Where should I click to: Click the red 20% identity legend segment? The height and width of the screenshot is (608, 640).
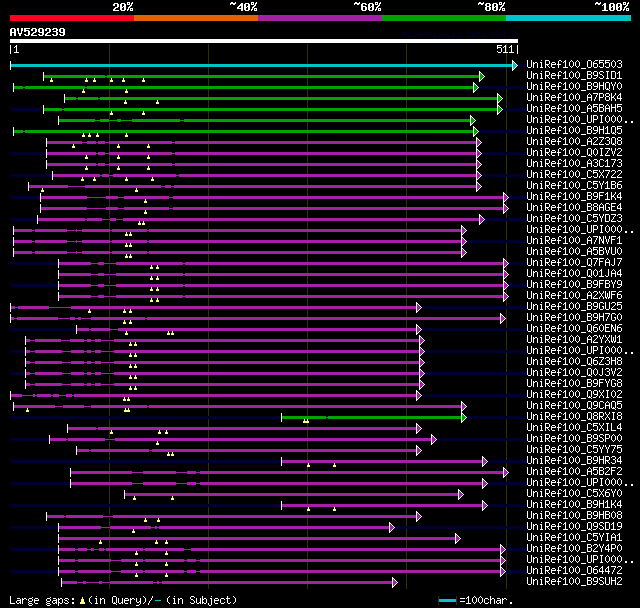(72, 18)
